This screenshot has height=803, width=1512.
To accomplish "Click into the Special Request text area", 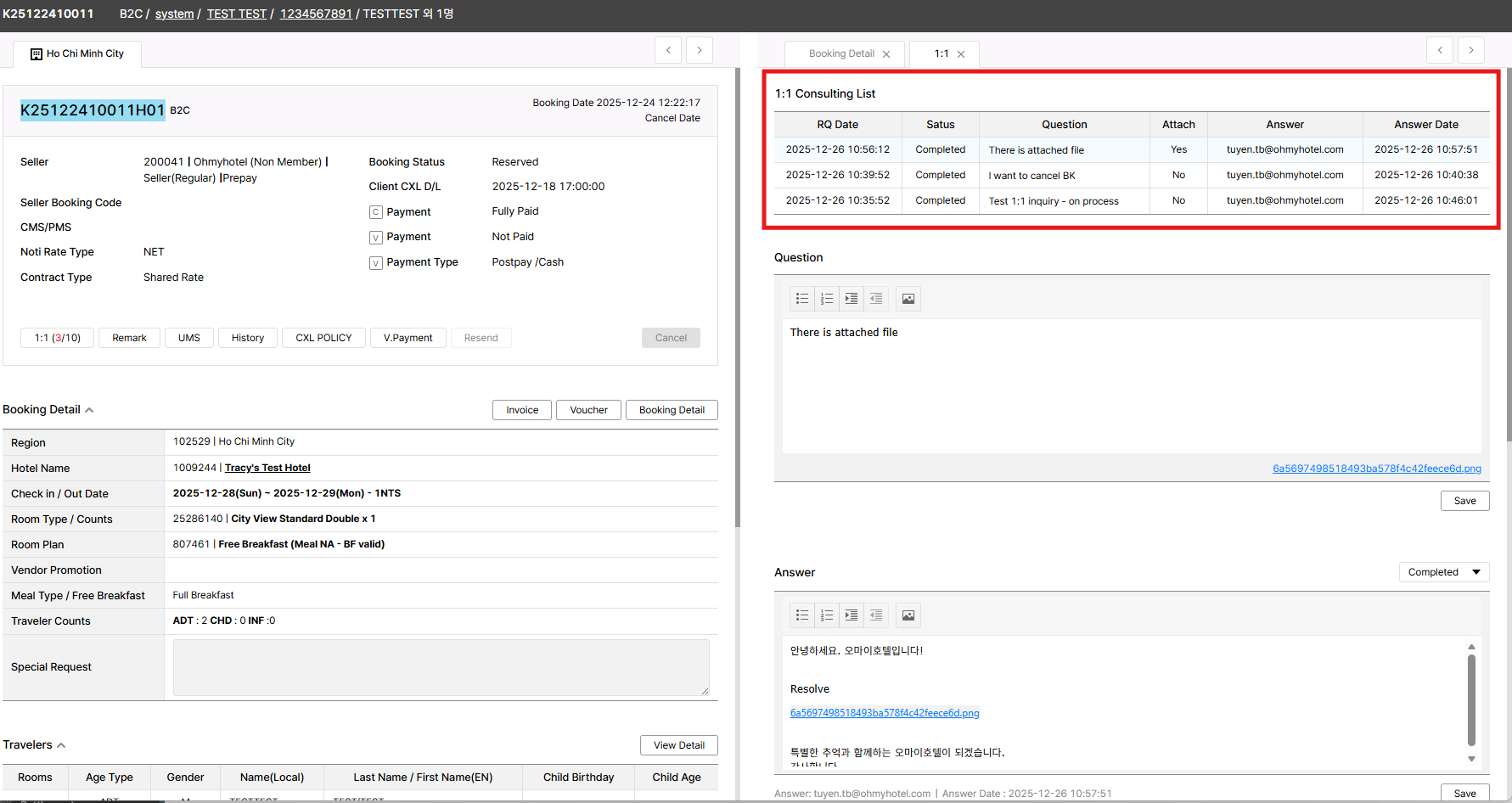I will point(441,667).
